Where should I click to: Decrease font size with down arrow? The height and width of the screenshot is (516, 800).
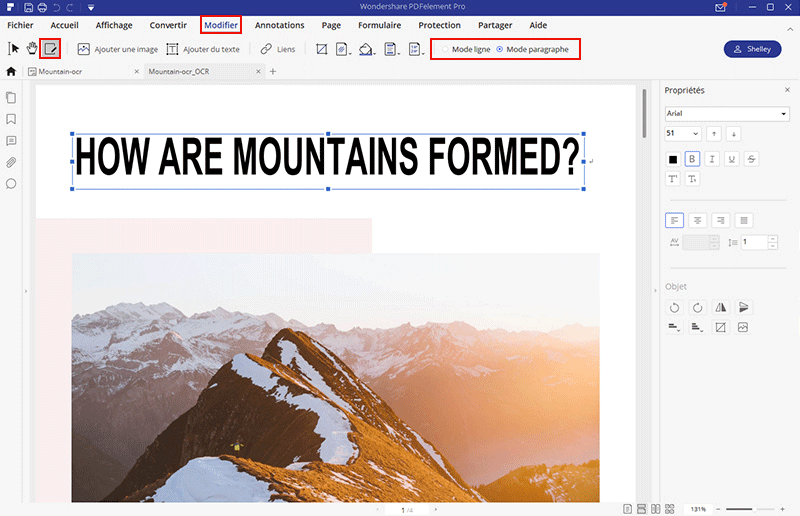(x=733, y=134)
